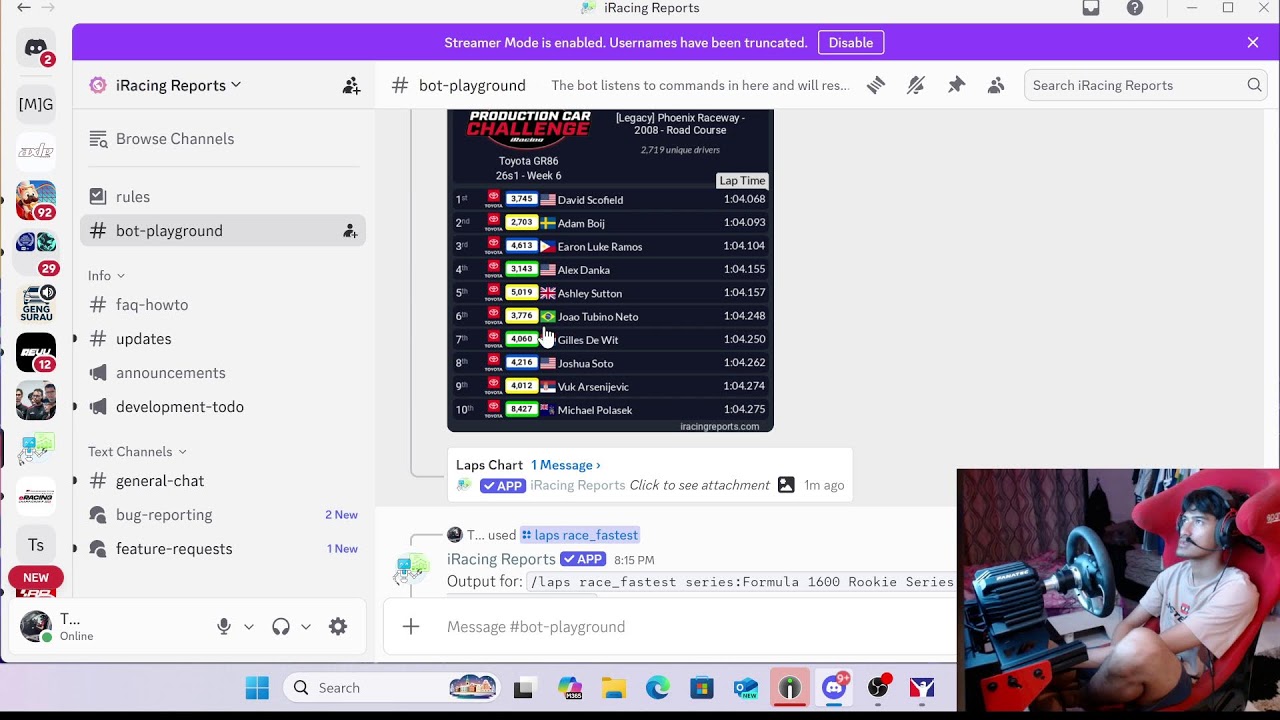1280x720 pixels.
Task: Open the rules channel
Action: [222, 197]
